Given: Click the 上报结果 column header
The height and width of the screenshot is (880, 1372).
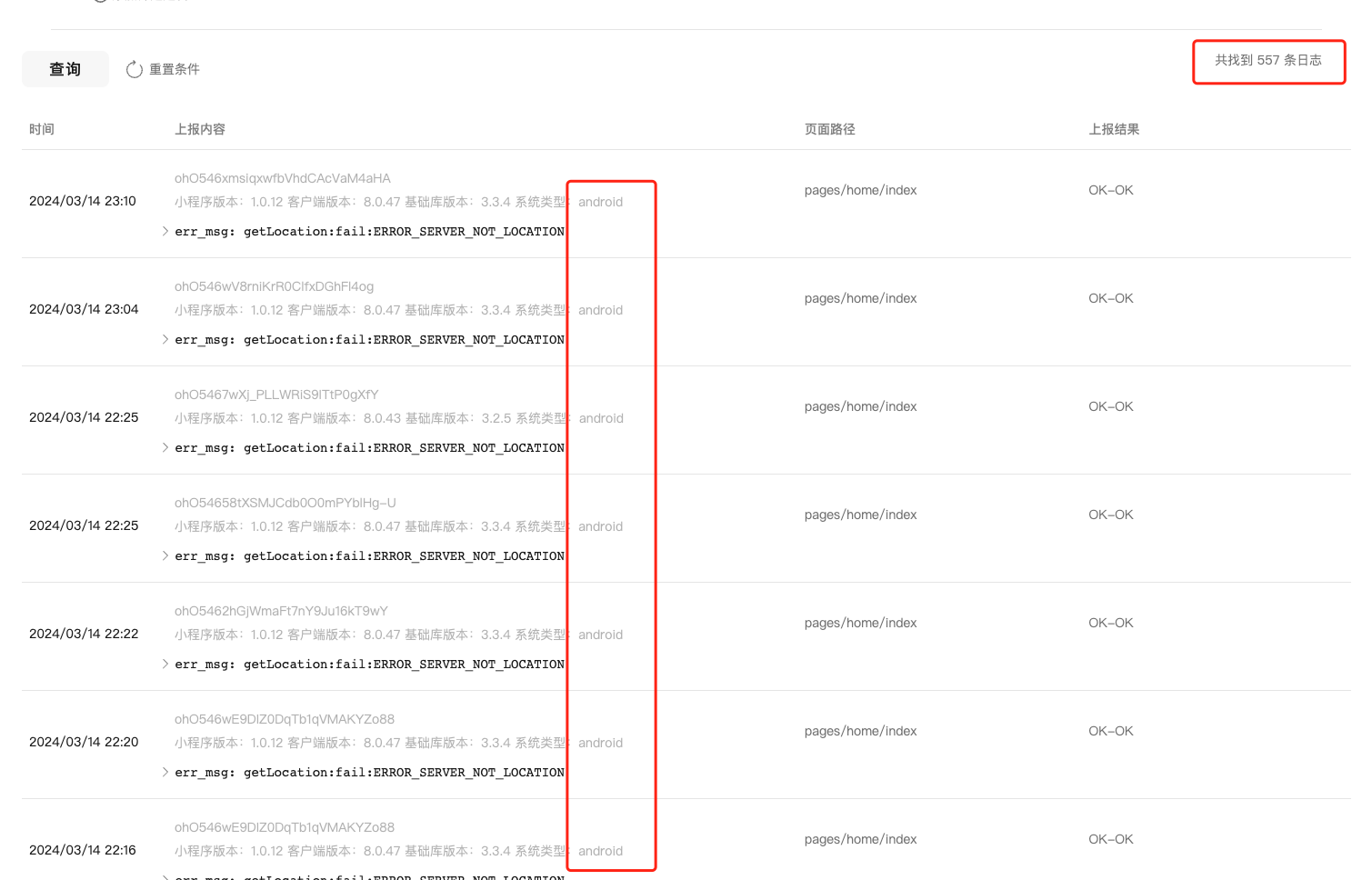Looking at the screenshot, I should coord(1114,129).
